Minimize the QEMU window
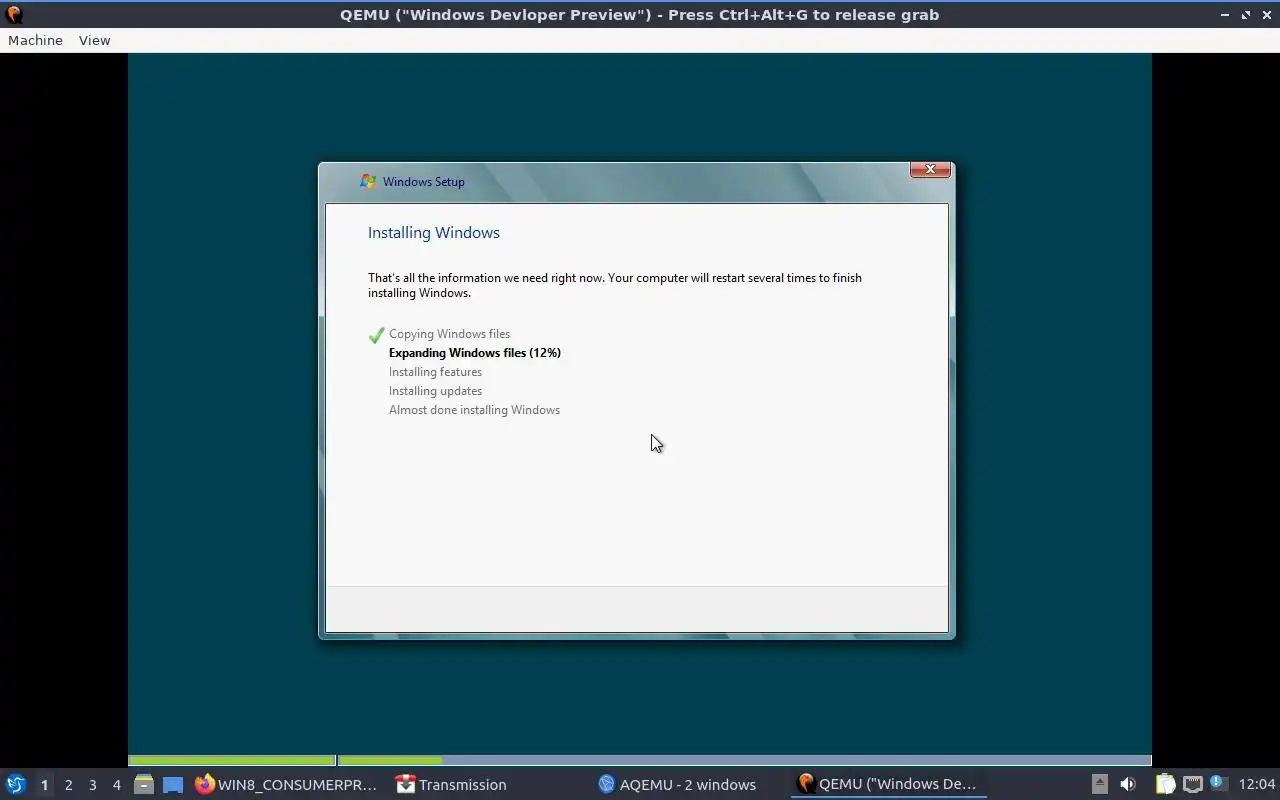Image resolution: width=1280 pixels, height=800 pixels. pos(1225,15)
